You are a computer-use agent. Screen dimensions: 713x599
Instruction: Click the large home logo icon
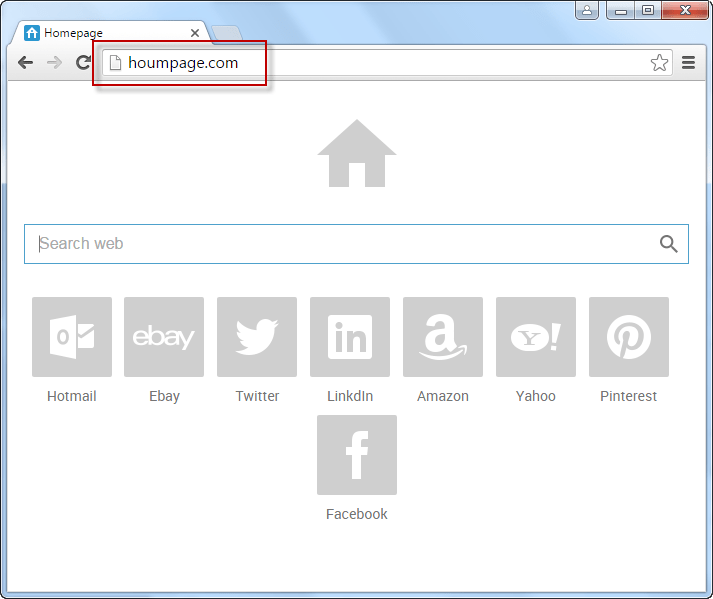[357, 153]
